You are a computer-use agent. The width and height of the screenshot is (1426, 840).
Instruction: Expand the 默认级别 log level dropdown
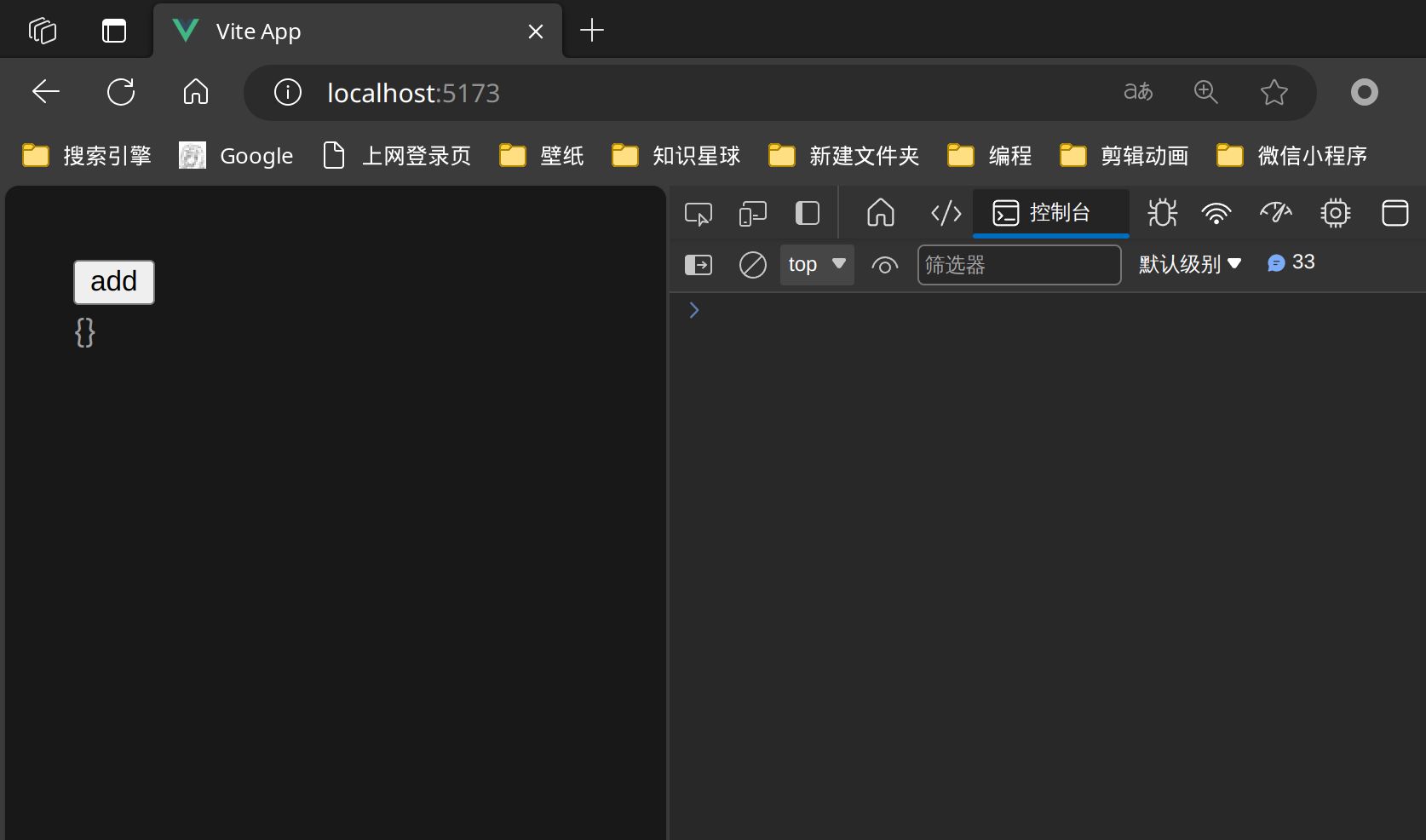[x=1190, y=265]
